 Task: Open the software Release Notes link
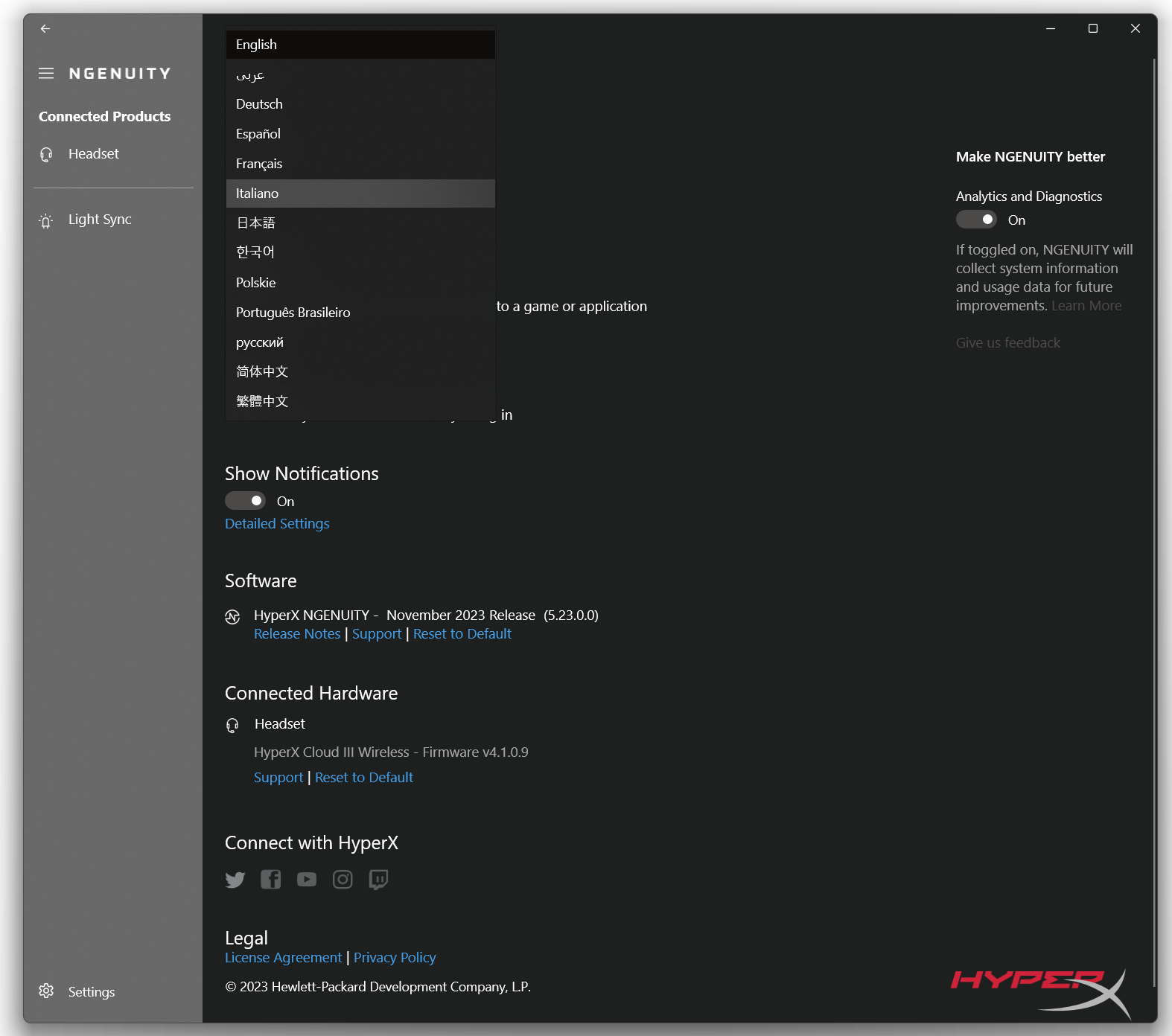[x=297, y=633]
